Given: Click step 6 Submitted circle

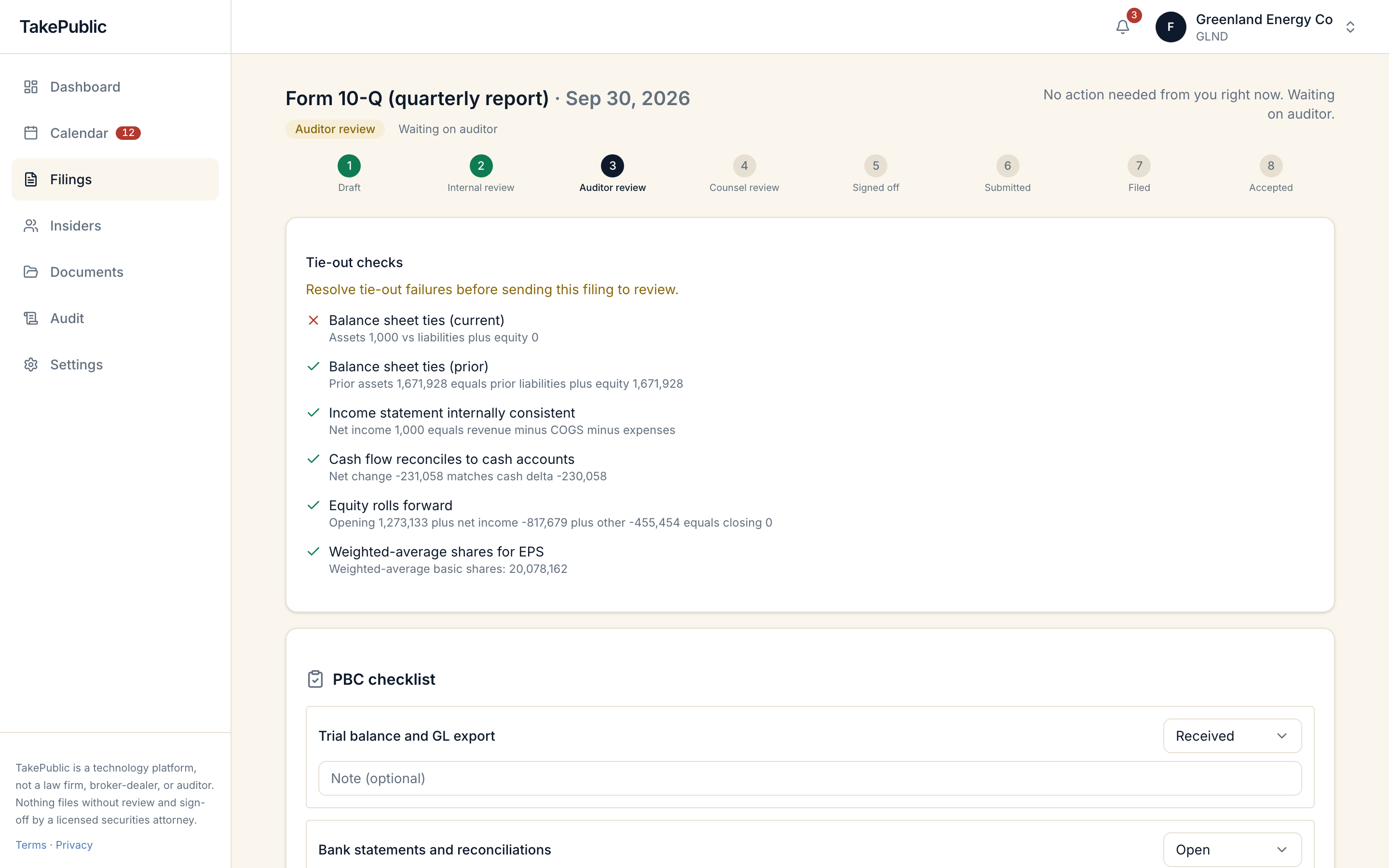Looking at the screenshot, I should (1008, 166).
